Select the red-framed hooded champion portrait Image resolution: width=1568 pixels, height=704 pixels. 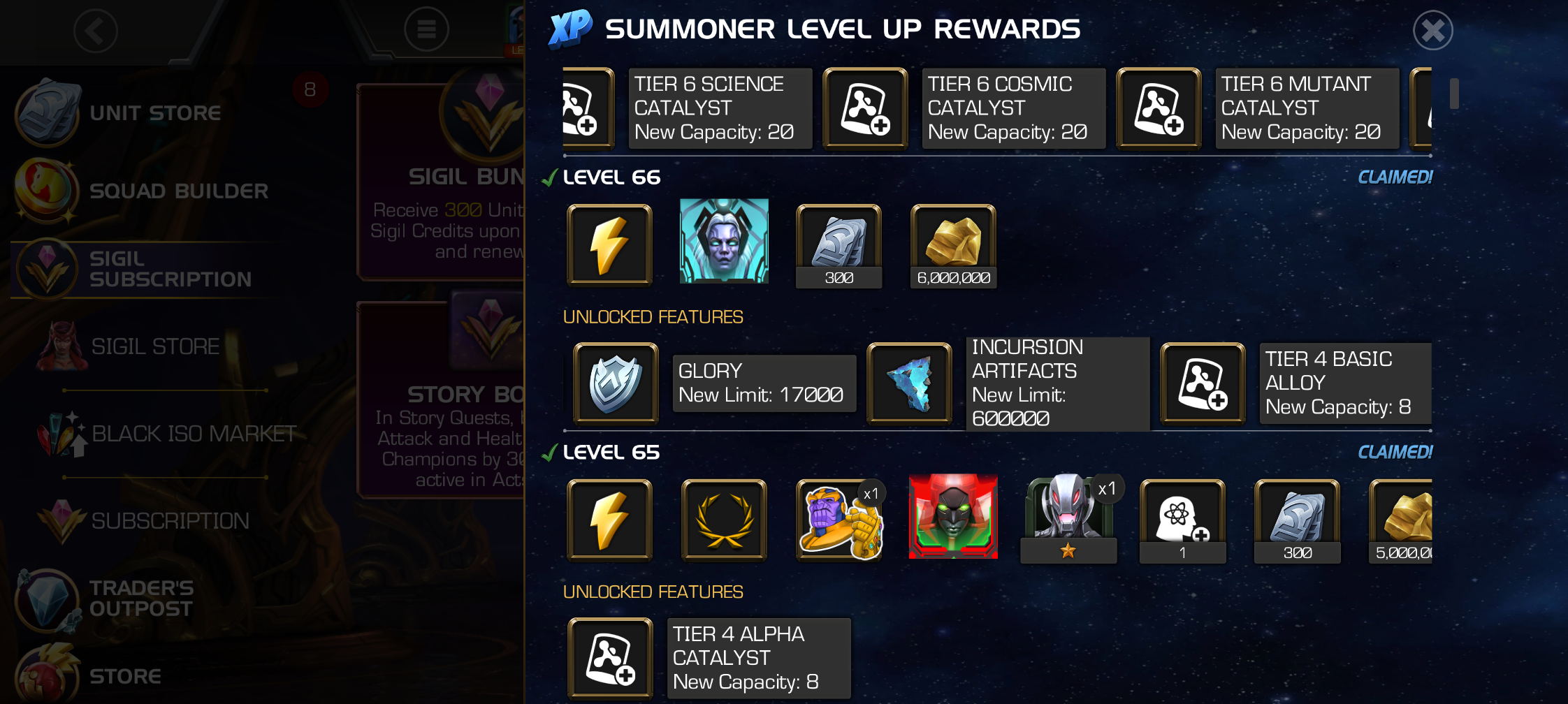[x=953, y=517]
